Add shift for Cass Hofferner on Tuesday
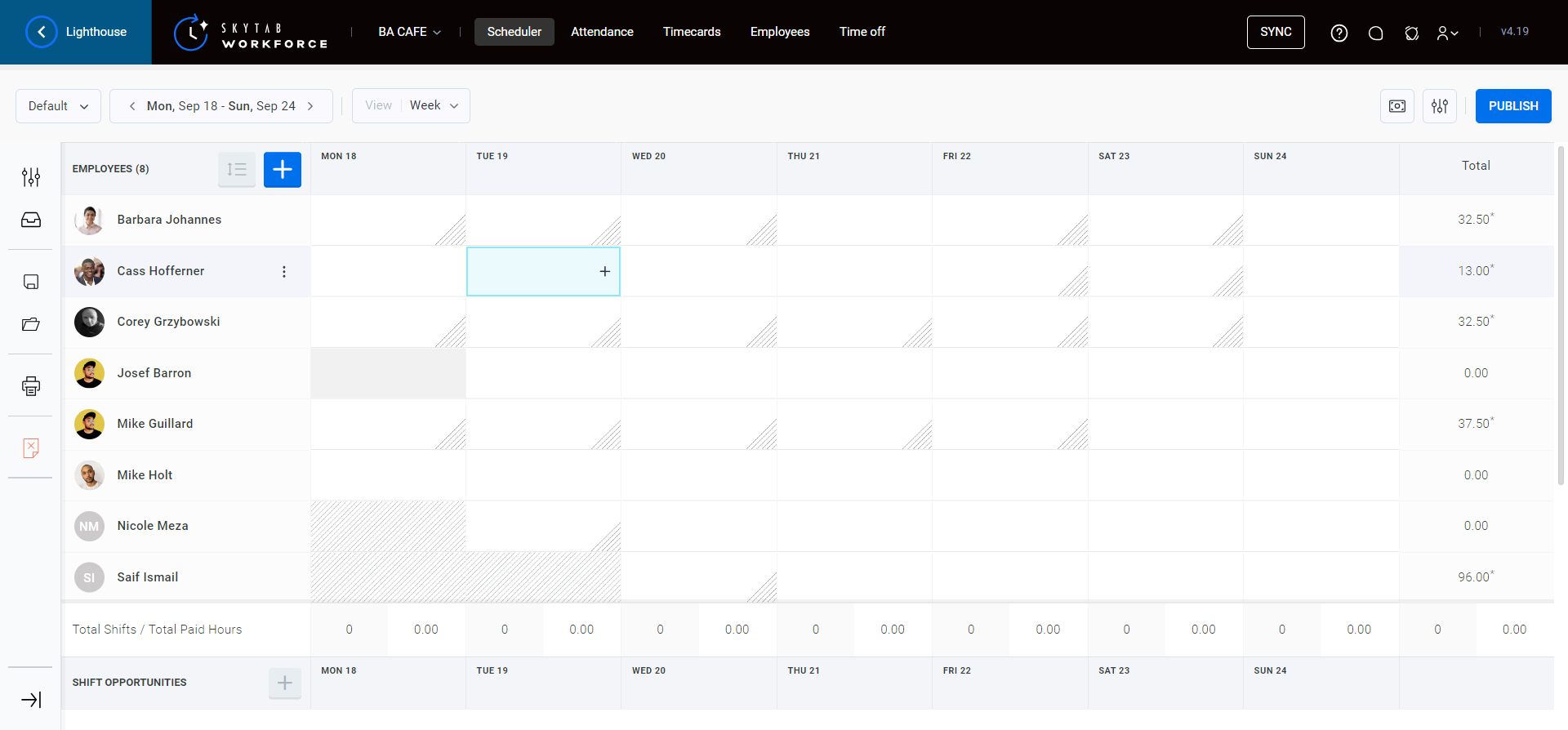1568x730 pixels. point(604,271)
